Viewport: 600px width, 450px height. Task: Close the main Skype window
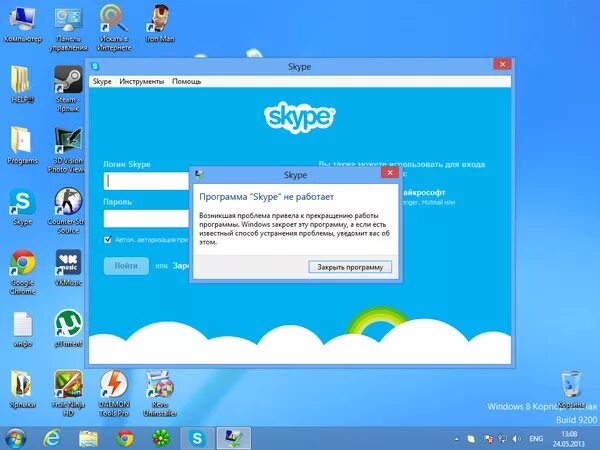tap(502, 64)
